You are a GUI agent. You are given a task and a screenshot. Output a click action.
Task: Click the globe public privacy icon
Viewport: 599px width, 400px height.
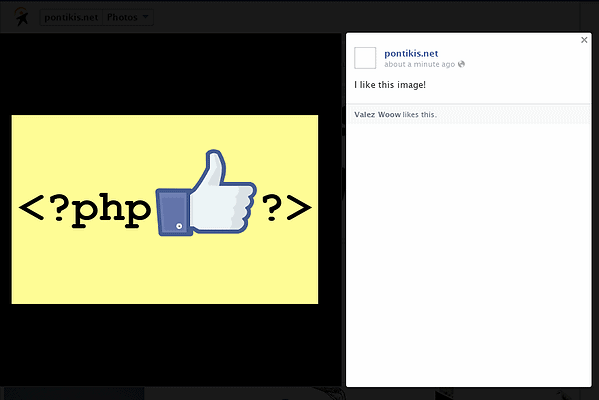[461, 64]
